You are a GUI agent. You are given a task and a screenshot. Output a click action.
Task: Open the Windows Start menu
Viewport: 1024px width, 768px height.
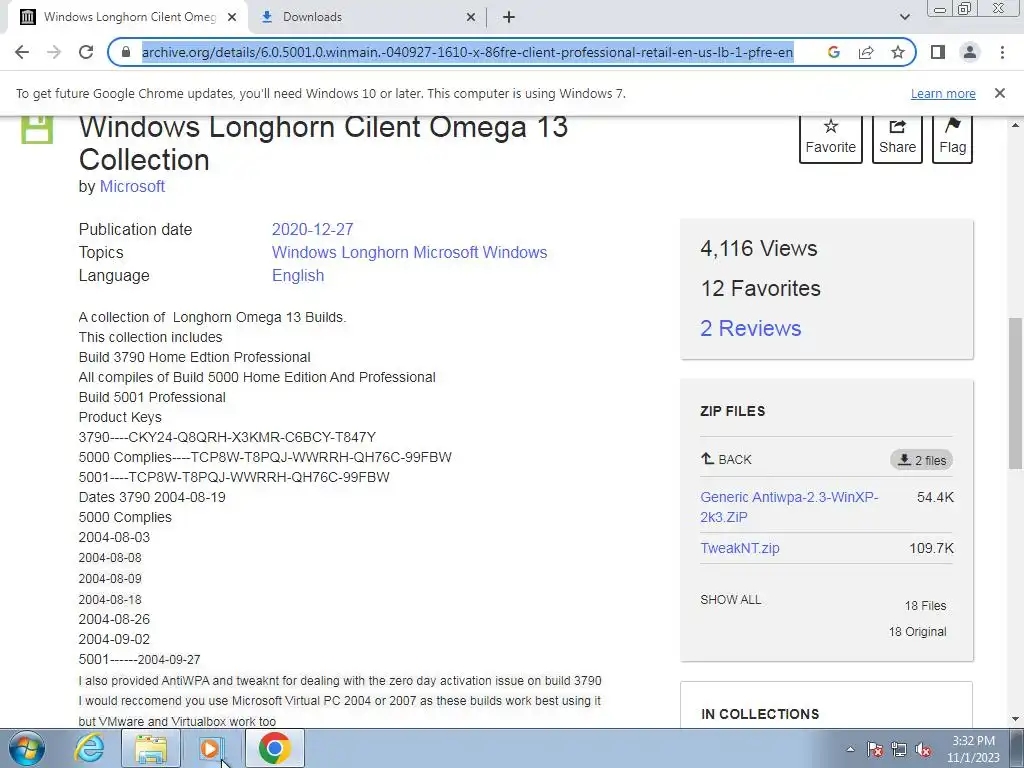(x=27, y=748)
